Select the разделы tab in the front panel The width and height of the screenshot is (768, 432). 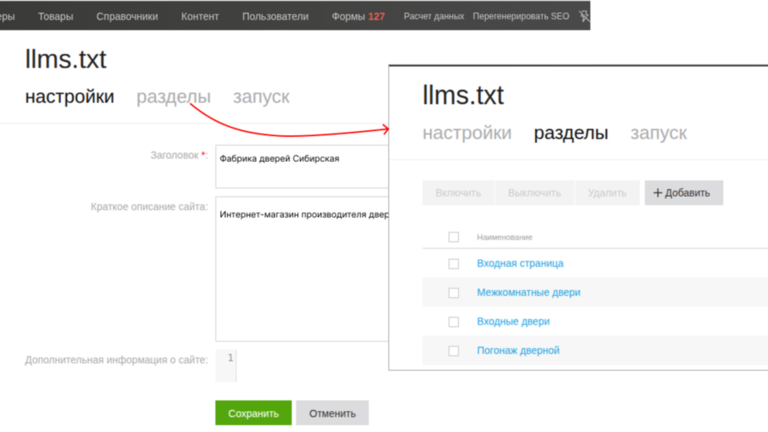571,133
